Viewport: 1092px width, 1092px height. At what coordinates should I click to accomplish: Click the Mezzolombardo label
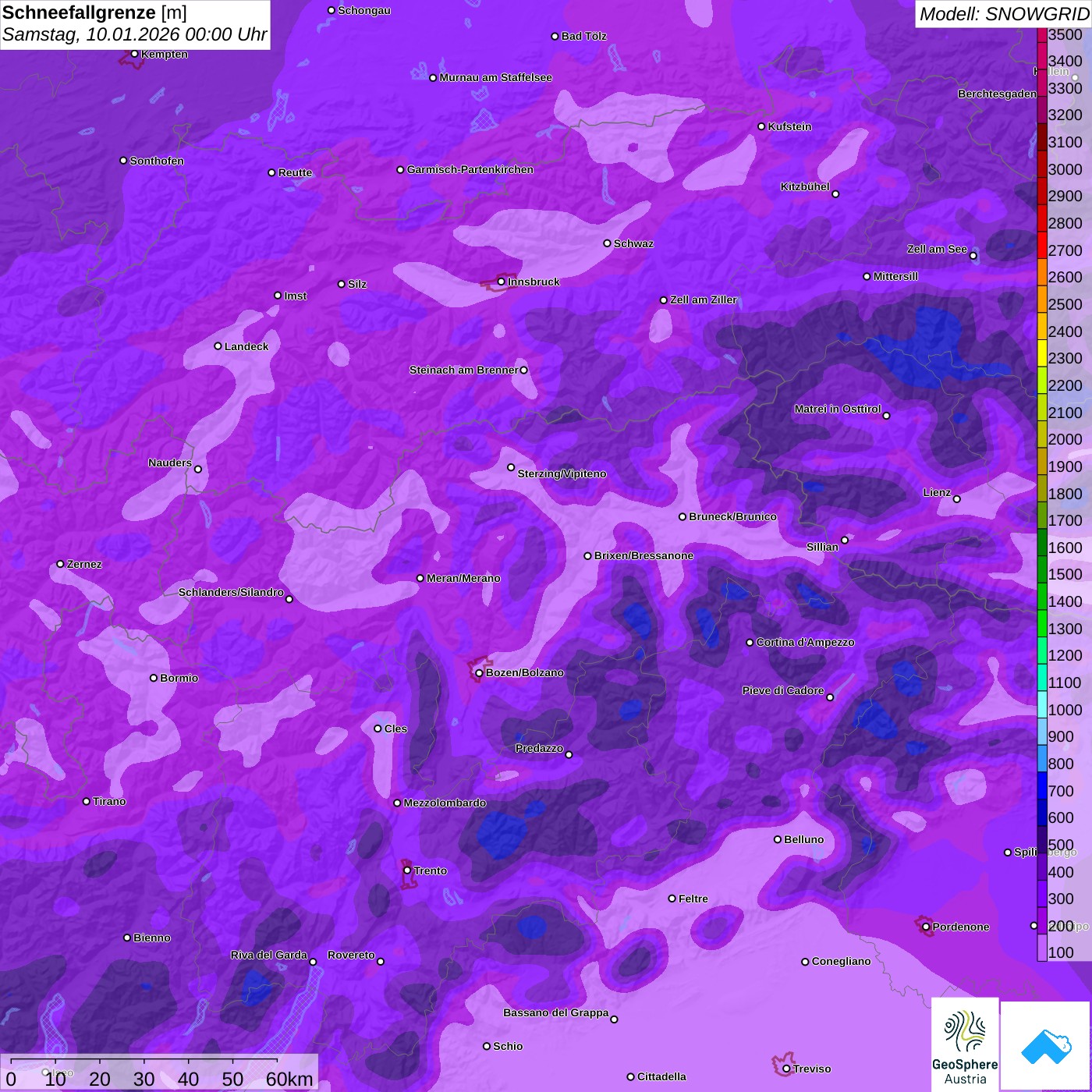[x=445, y=803]
